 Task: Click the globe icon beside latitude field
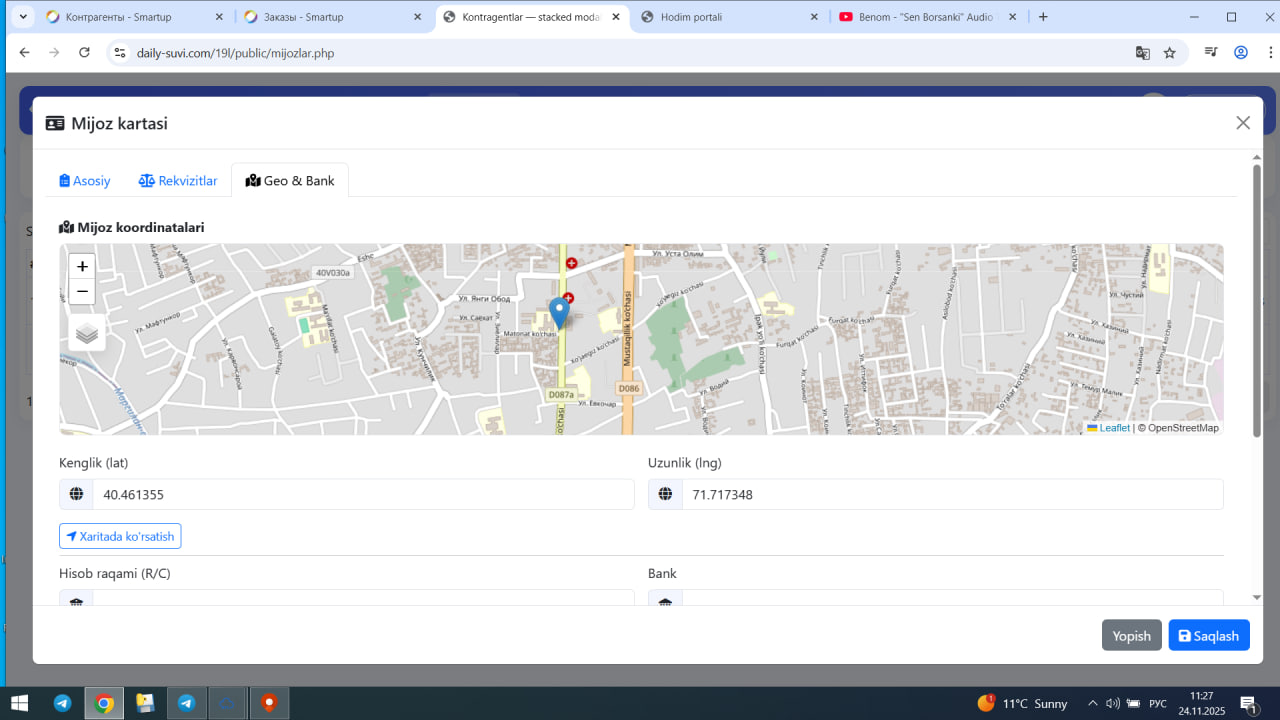click(76, 494)
